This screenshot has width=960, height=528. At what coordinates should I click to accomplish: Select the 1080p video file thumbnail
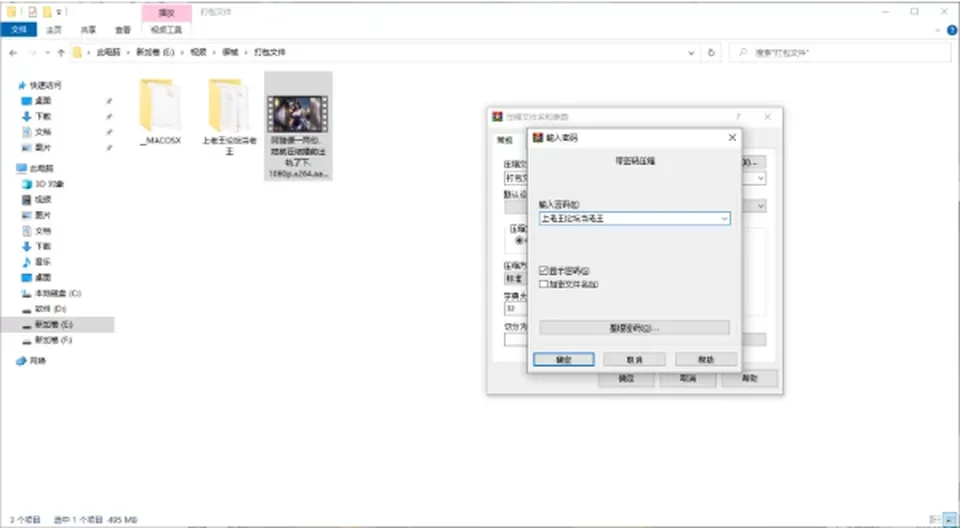pos(298,114)
